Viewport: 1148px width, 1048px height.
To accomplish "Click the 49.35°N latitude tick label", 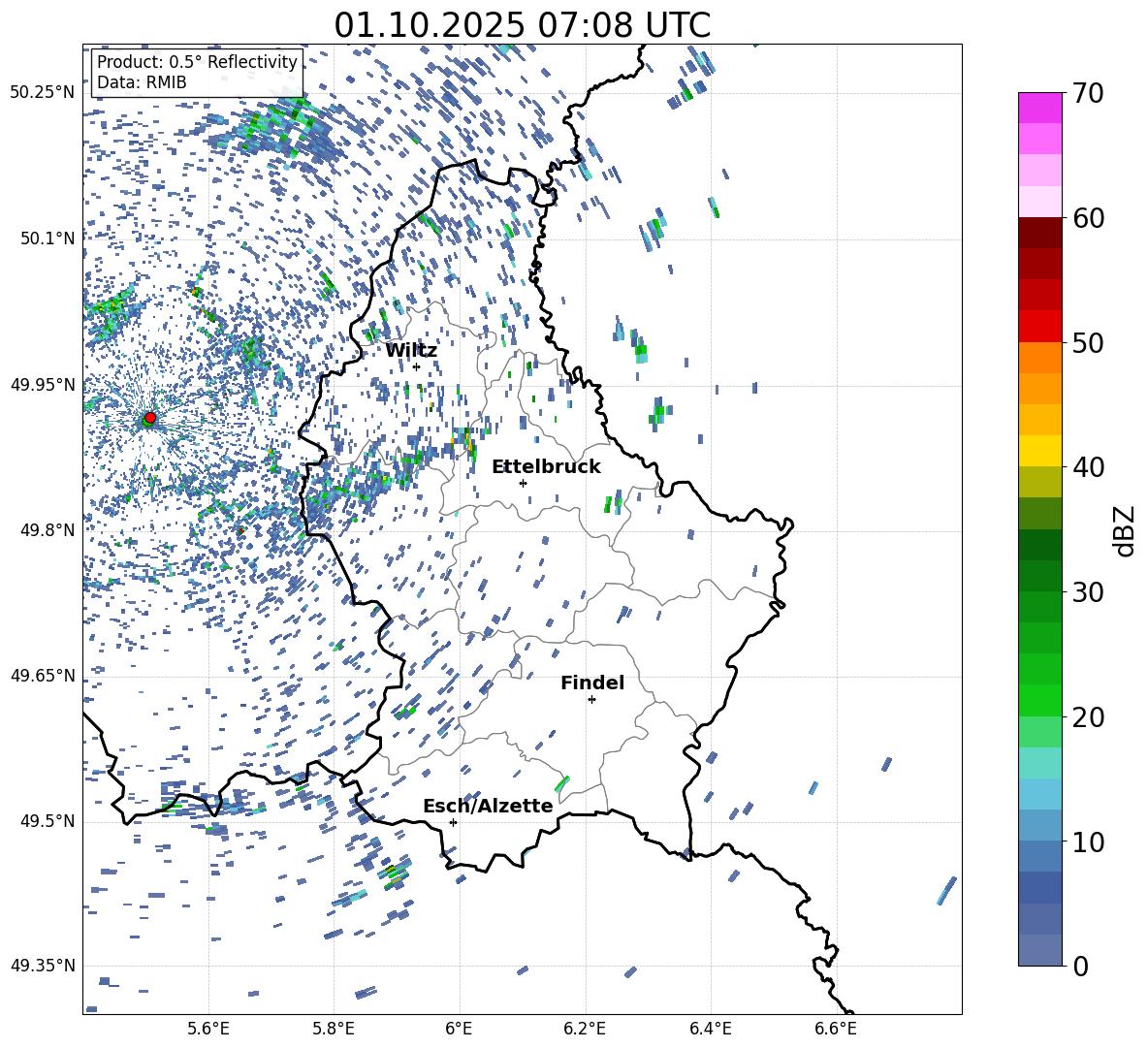I will pos(43,966).
